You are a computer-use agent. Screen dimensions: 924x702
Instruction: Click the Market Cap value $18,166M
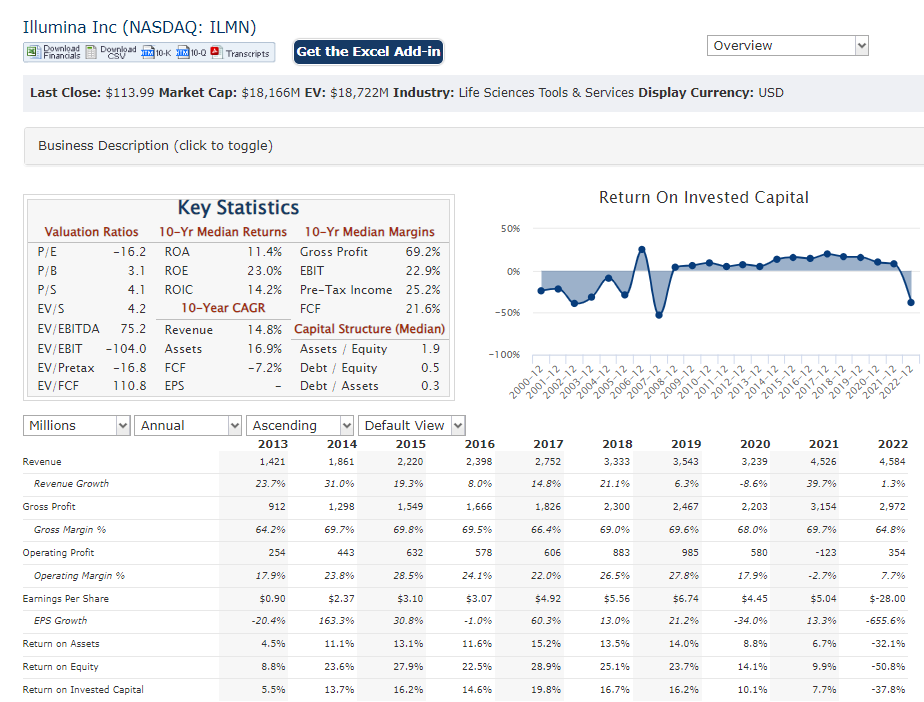270,93
